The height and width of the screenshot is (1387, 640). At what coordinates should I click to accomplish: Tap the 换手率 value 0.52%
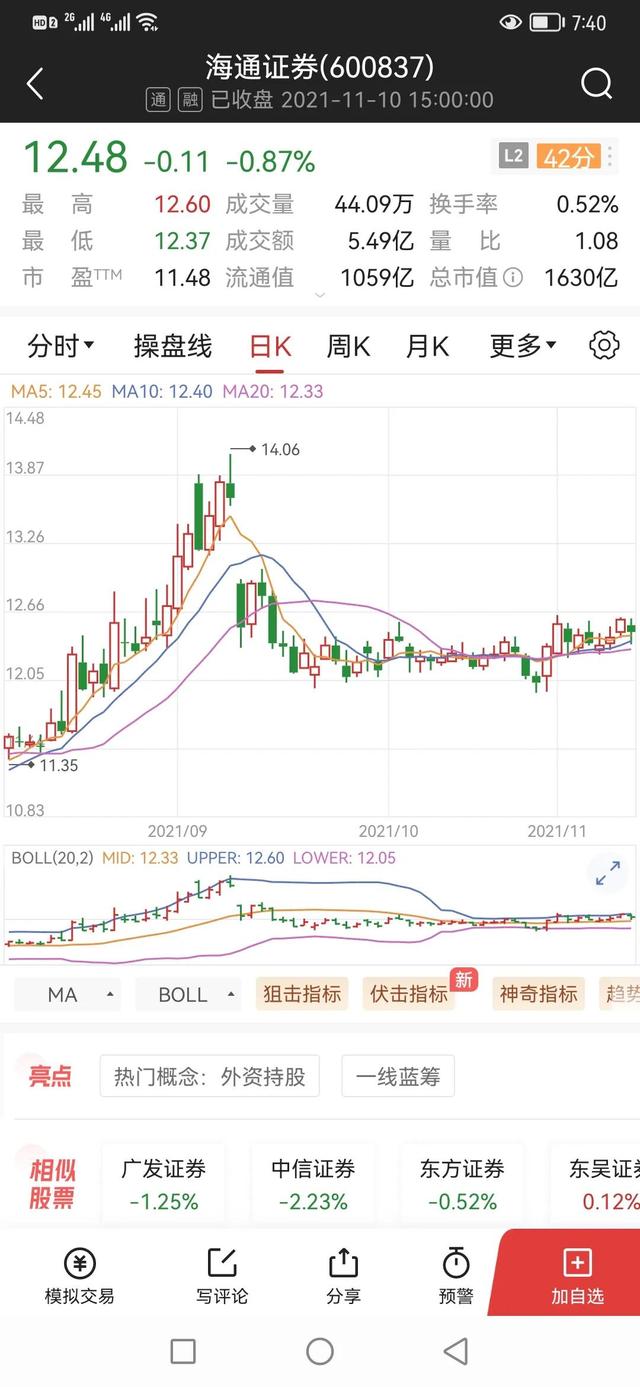coord(587,205)
